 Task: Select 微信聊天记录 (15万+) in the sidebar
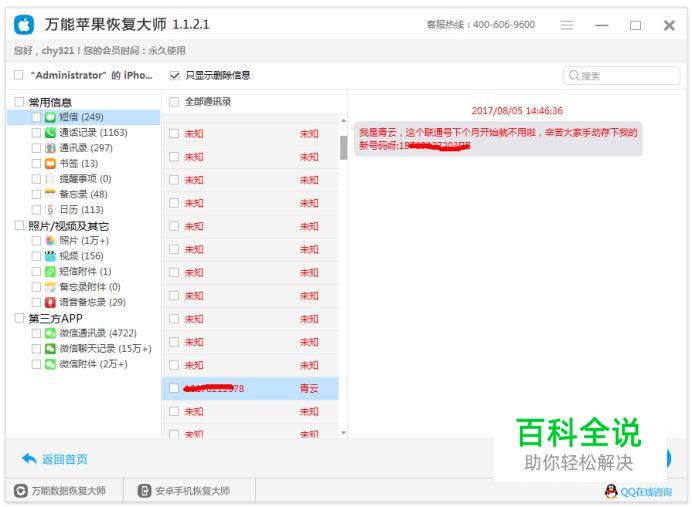[105, 349]
